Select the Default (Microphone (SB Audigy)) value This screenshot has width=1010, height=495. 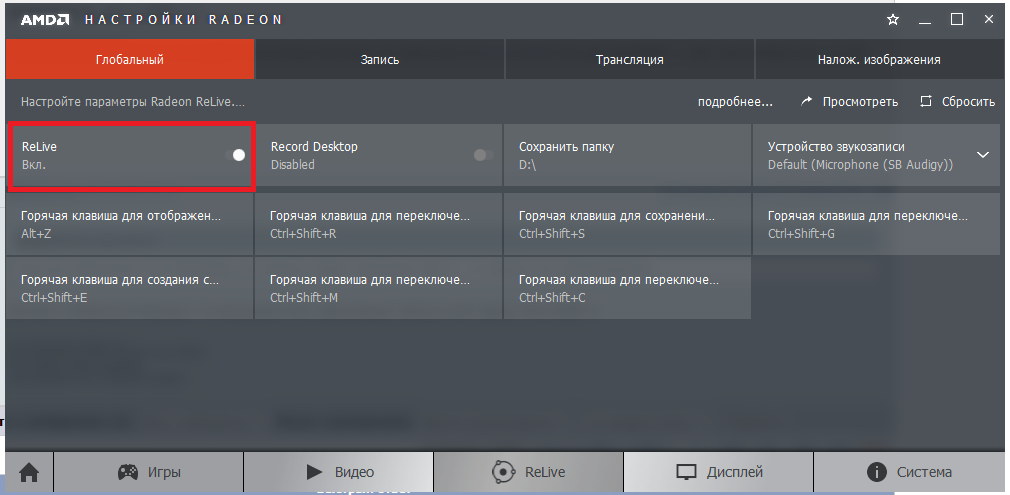(860, 165)
